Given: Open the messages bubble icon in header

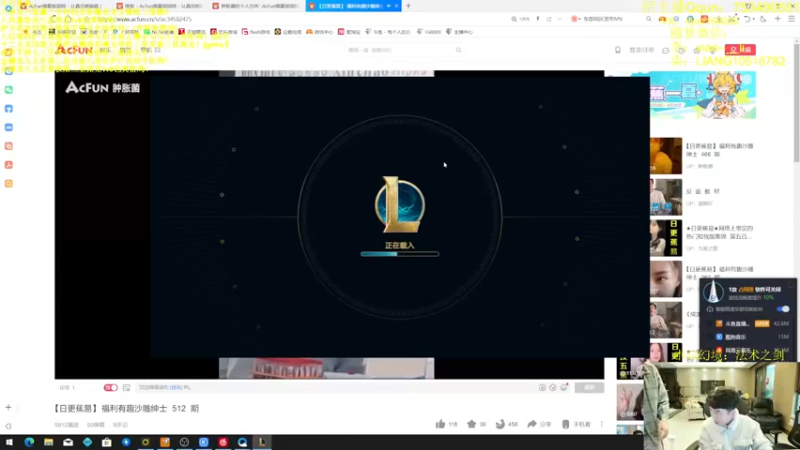Looking at the screenshot, I should point(665,50).
